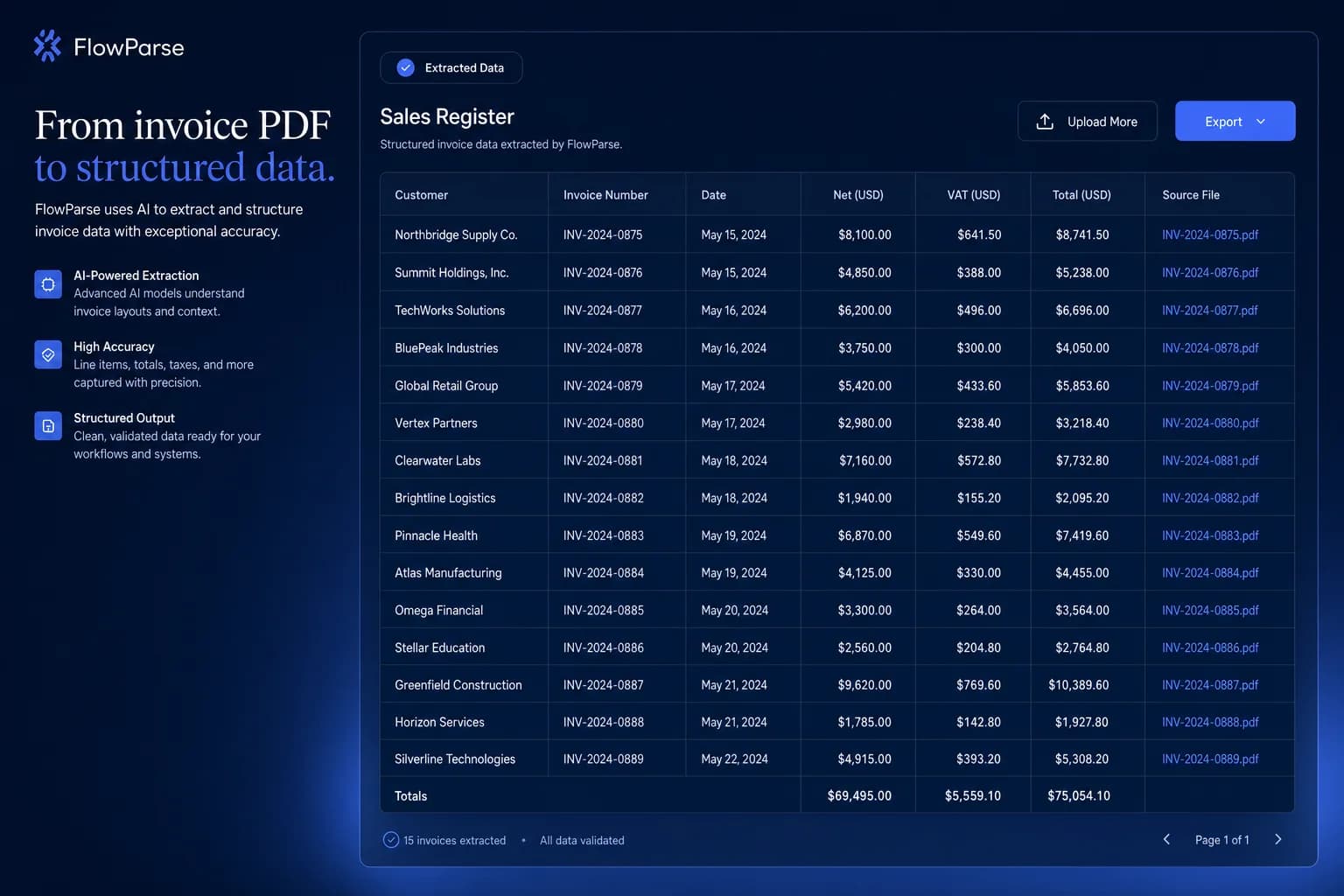Sort by Total (USD) column header
The image size is (1344, 896).
1081,195
